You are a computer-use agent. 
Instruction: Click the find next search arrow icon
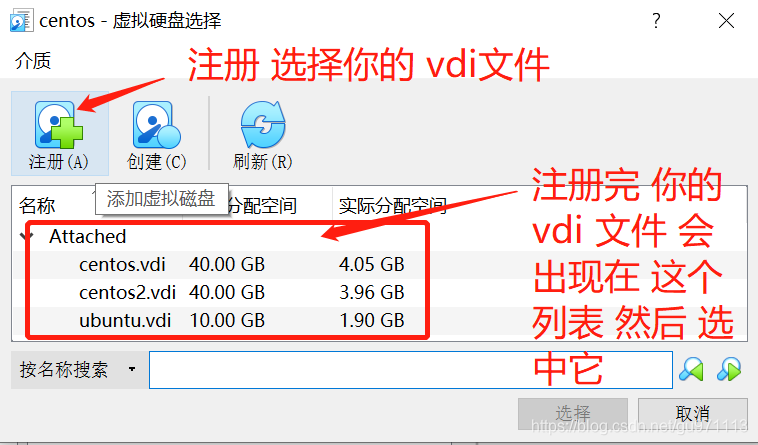(729, 370)
